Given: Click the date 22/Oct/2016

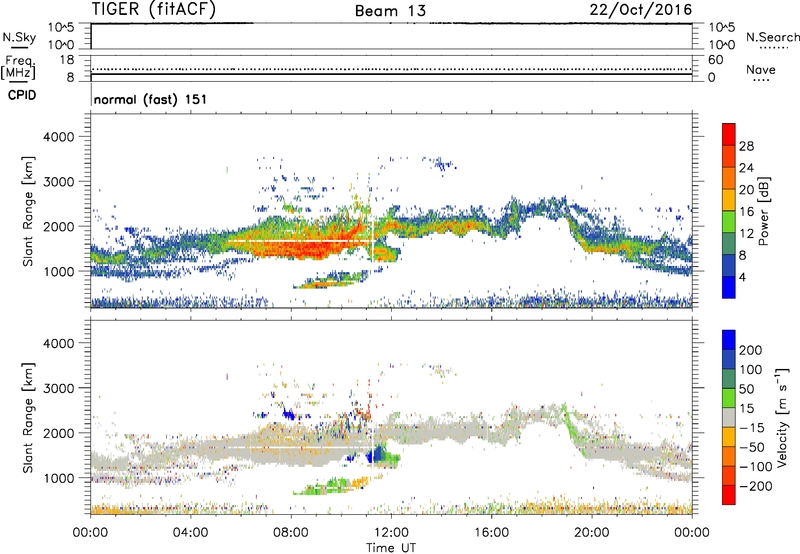Looking at the screenshot, I should (x=641, y=10).
